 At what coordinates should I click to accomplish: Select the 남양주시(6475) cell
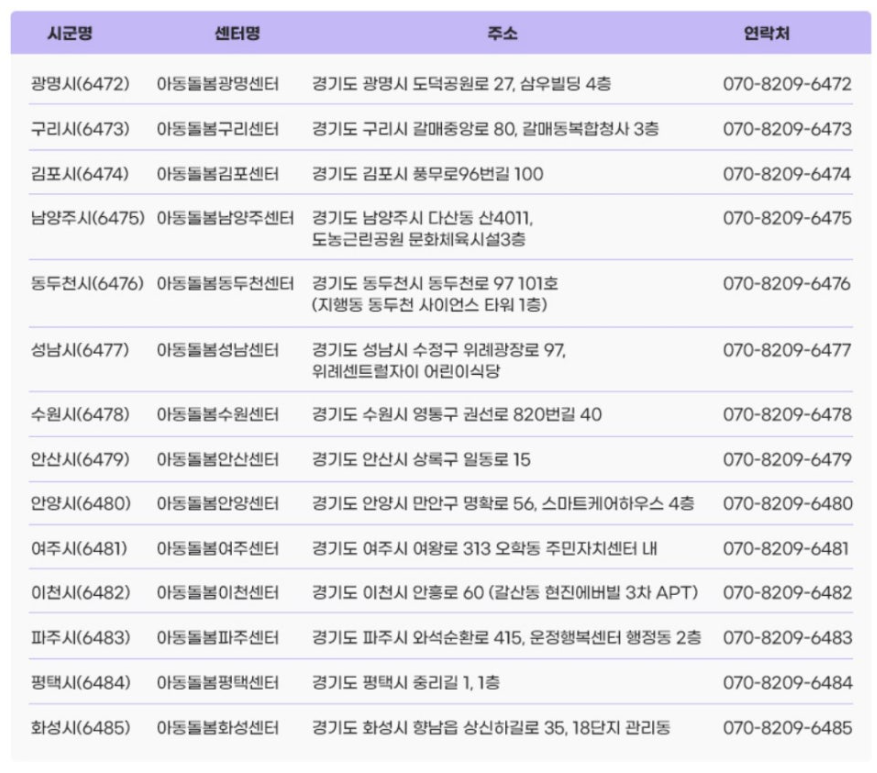click(88, 218)
